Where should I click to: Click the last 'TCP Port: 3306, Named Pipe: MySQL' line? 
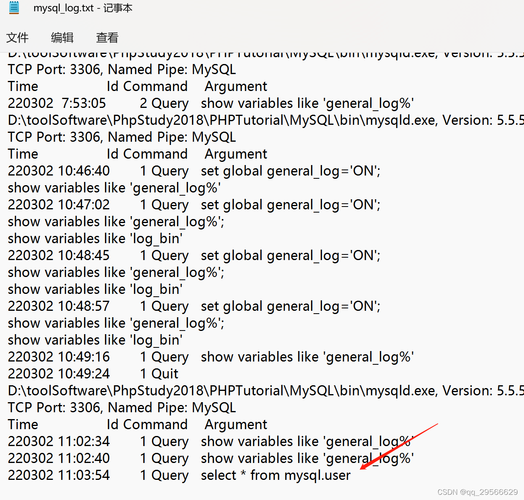(x=122, y=407)
